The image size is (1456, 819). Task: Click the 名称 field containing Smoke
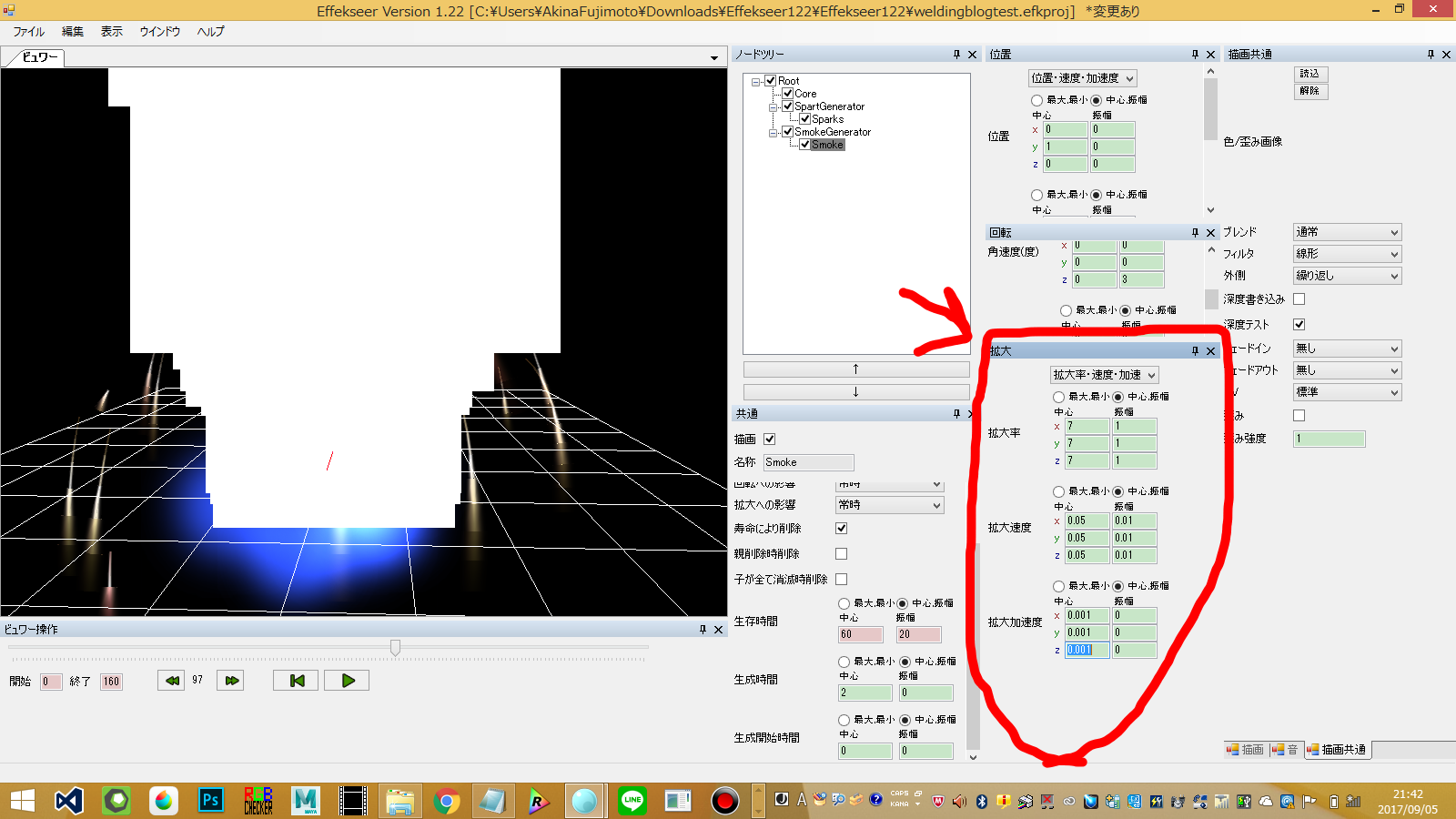pos(808,462)
